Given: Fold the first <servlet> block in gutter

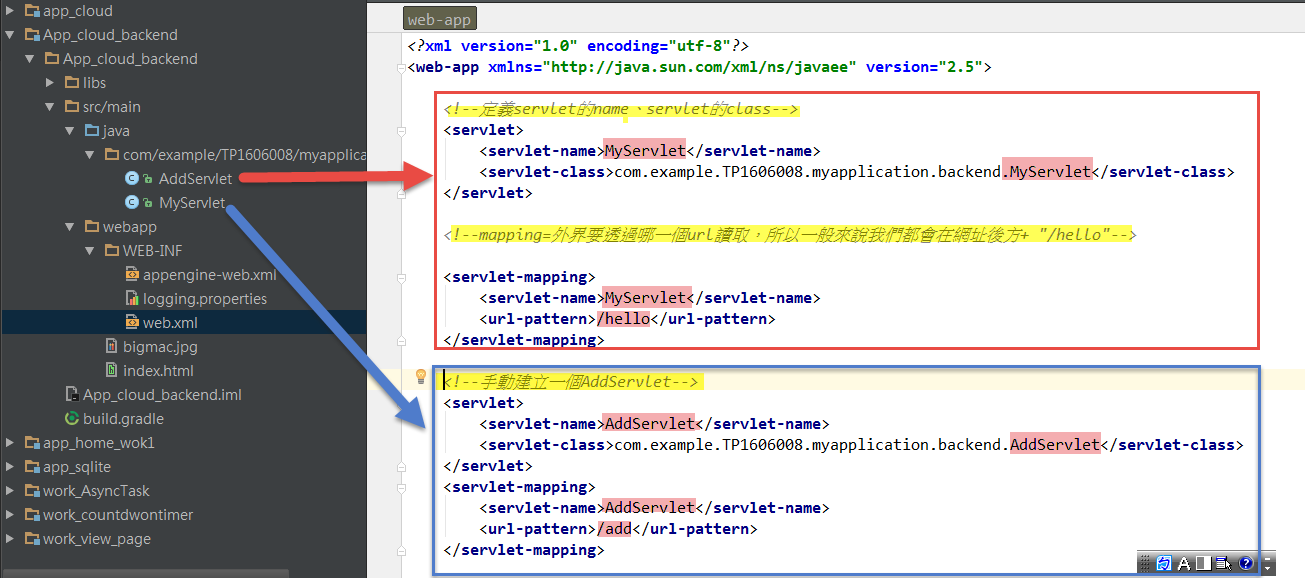Looking at the screenshot, I should click(401, 131).
